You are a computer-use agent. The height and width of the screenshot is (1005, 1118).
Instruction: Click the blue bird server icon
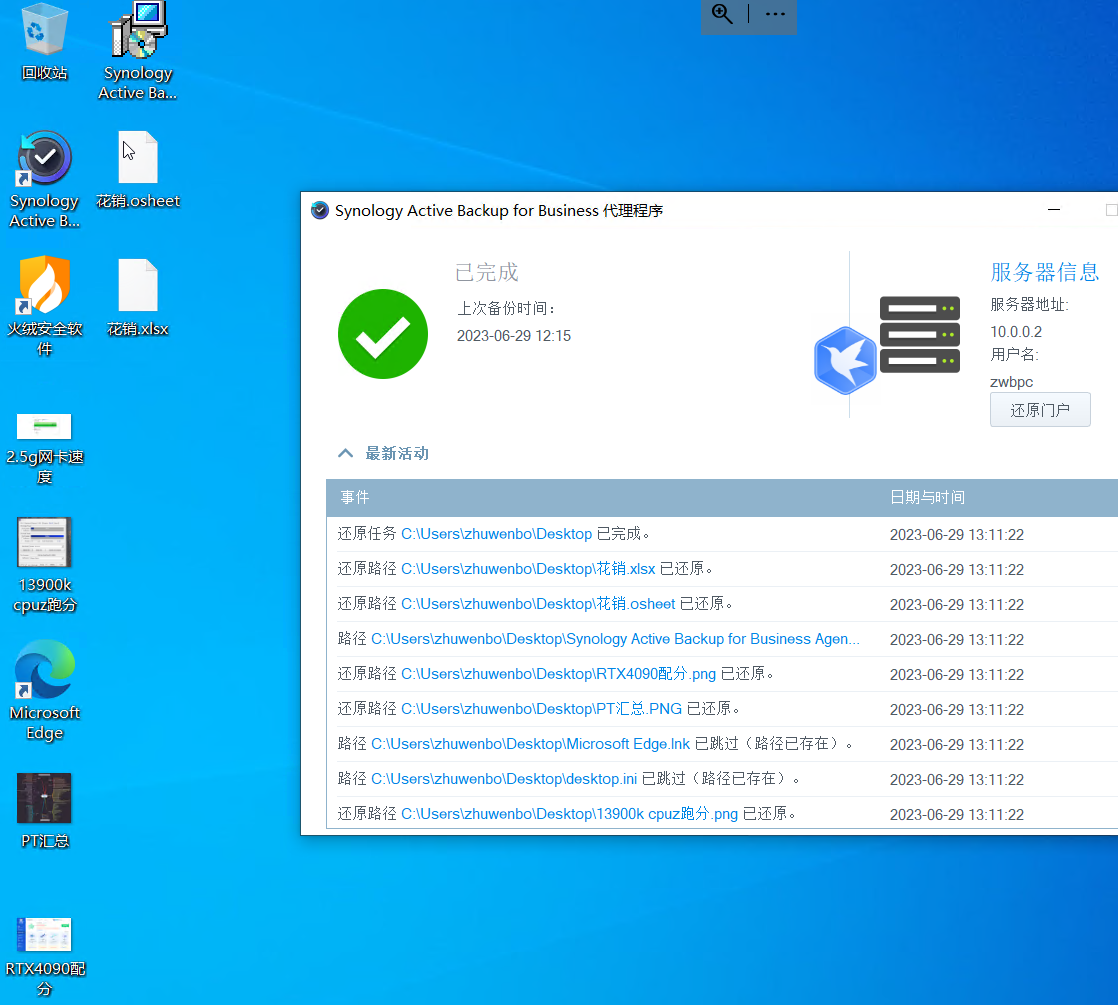845,361
